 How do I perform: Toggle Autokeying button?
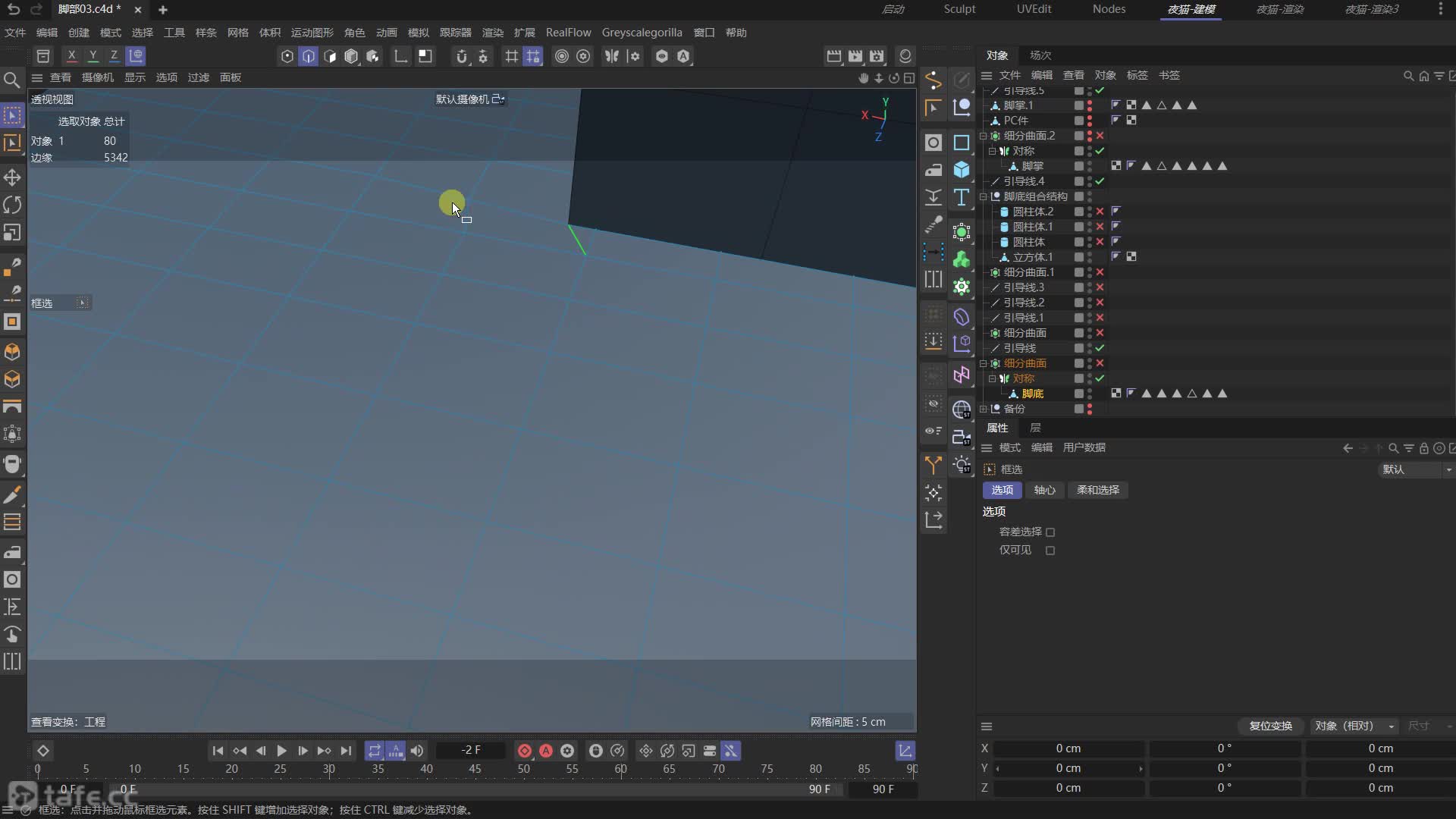(x=546, y=751)
